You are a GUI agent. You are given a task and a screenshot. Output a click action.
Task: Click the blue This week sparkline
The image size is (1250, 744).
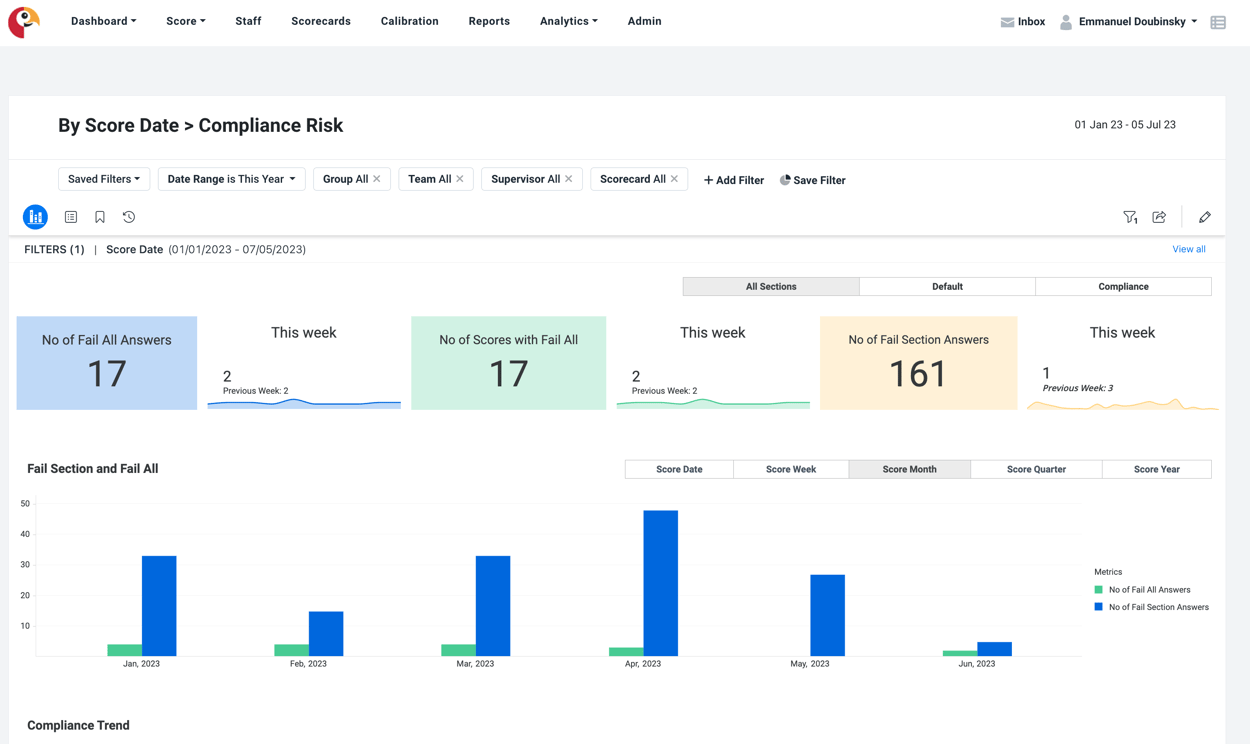pyautogui.click(x=304, y=403)
